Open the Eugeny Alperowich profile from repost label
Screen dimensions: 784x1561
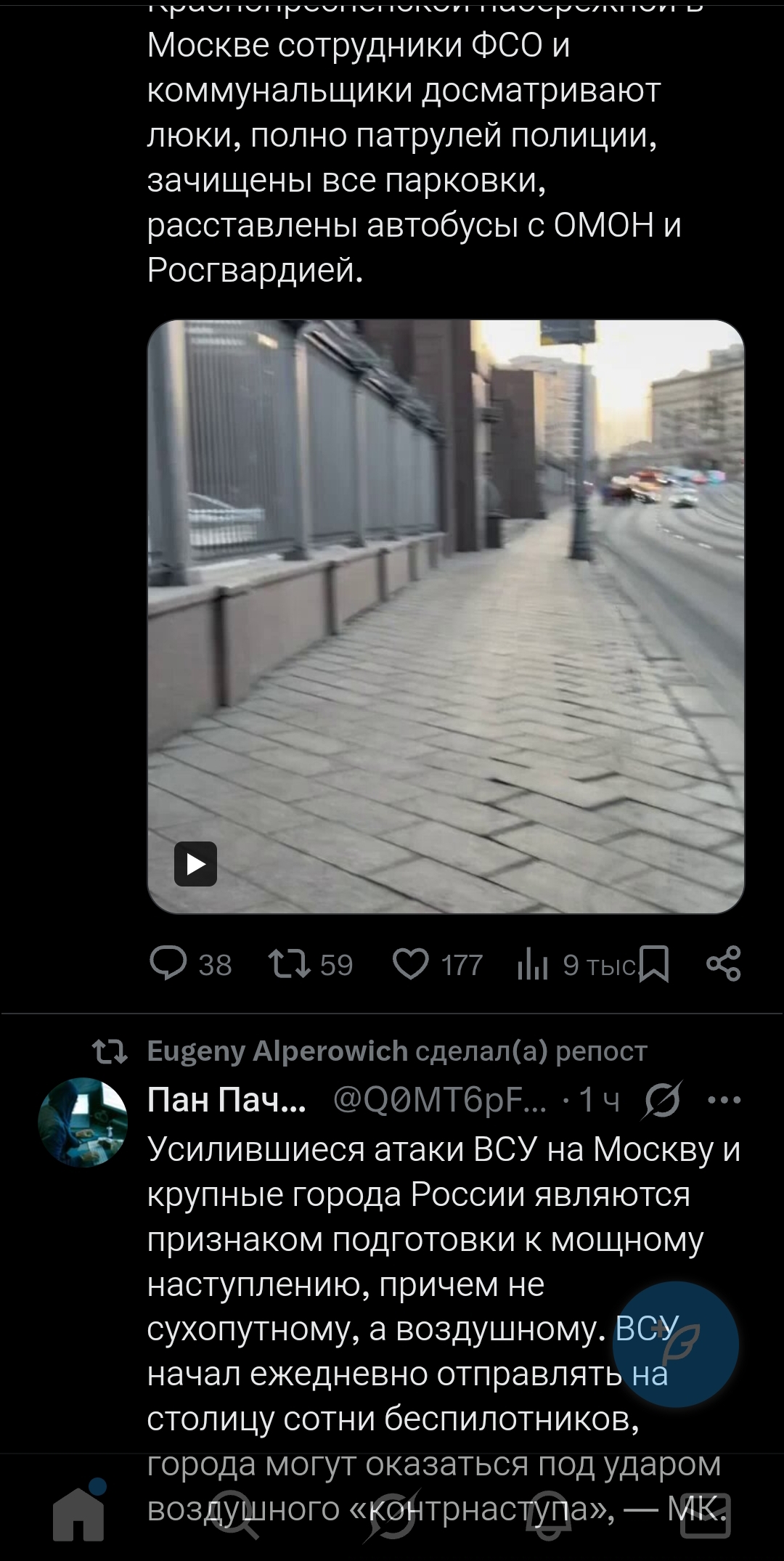(x=277, y=1051)
